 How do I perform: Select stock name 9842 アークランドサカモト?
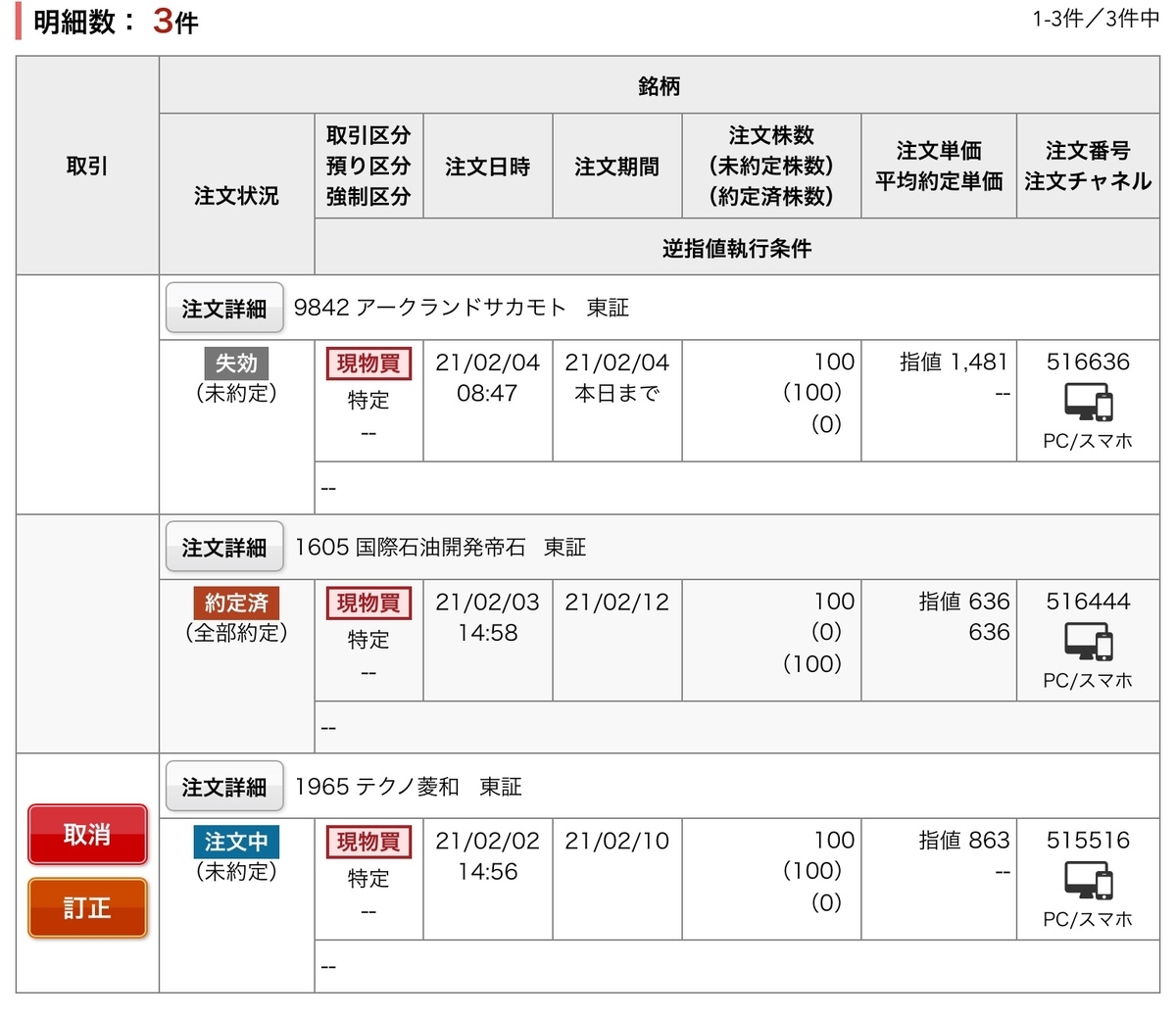[x=430, y=308]
